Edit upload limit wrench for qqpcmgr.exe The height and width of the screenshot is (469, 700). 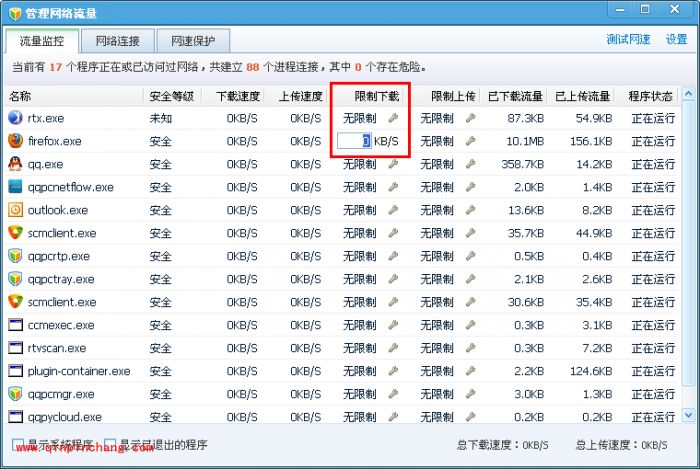[470, 394]
